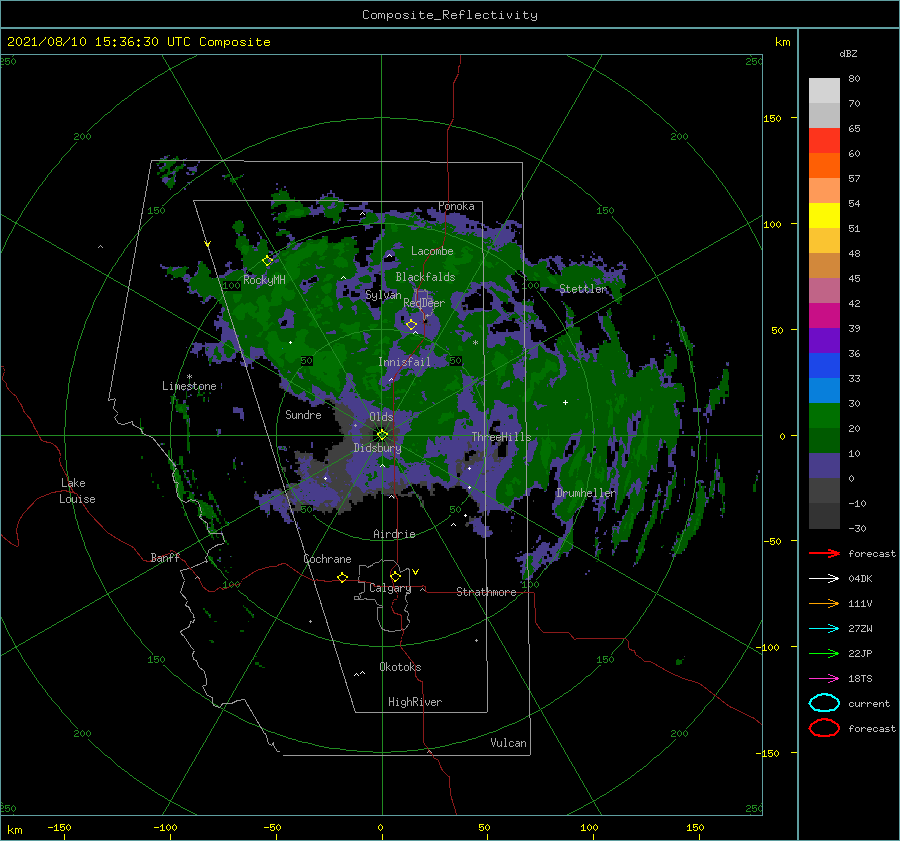Image resolution: width=900 pixels, height=841 pixels.
Task: Click the Sylvan label
Action: 383,295
